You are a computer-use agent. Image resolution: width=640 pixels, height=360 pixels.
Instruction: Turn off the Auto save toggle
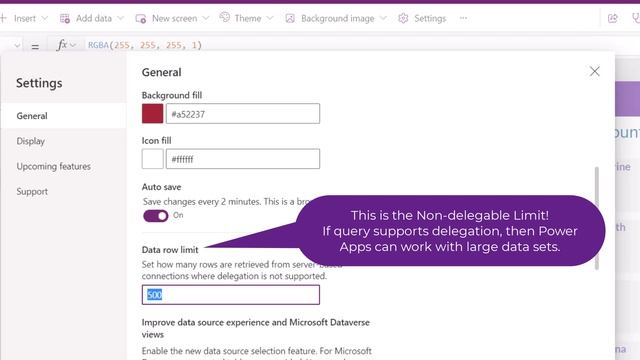(x=156, y=216)
